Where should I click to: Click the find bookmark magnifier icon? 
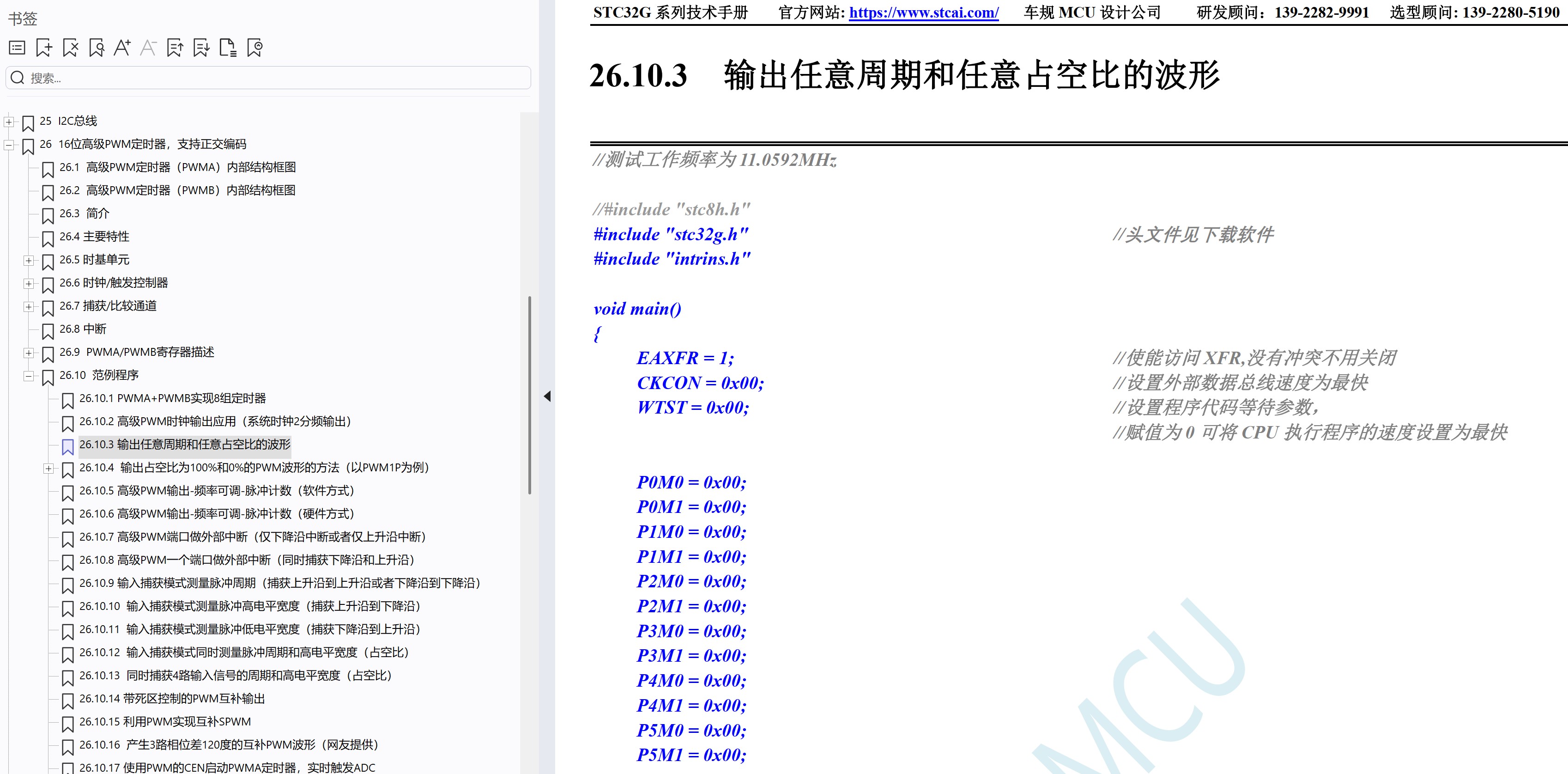tap(96, 48)
